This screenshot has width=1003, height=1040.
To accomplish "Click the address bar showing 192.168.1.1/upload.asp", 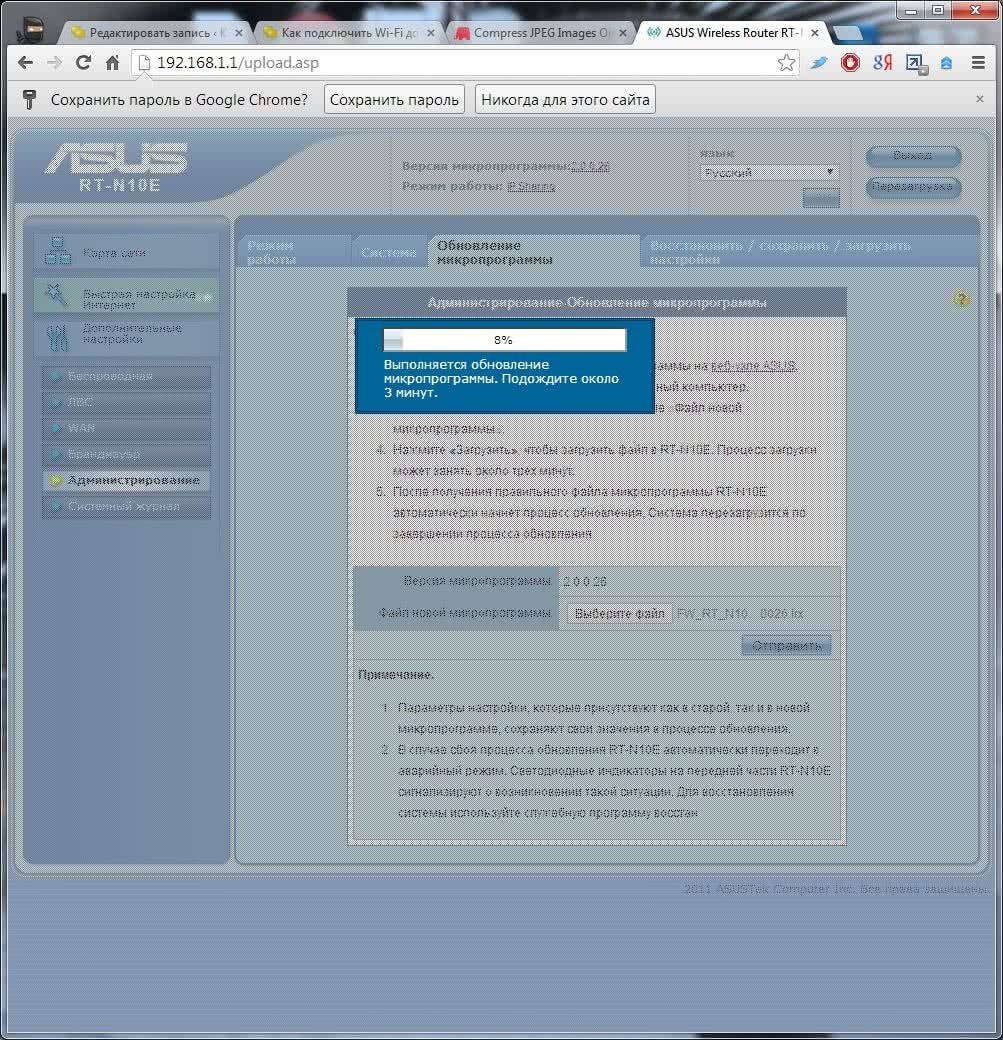I will pyautogui.click(x=450, y=63).
